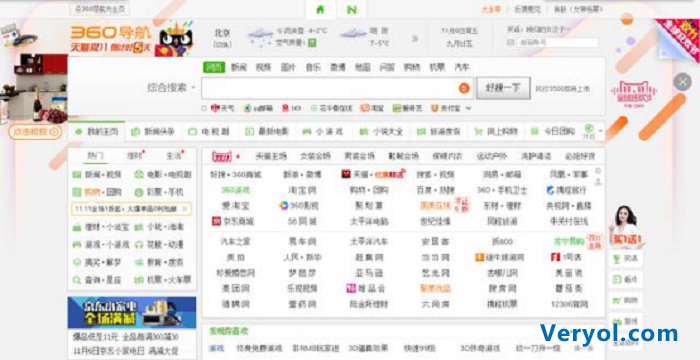Click the user icon at site grid edge
The width and height of the screenshot is (700, 360).
pos(598,181)
